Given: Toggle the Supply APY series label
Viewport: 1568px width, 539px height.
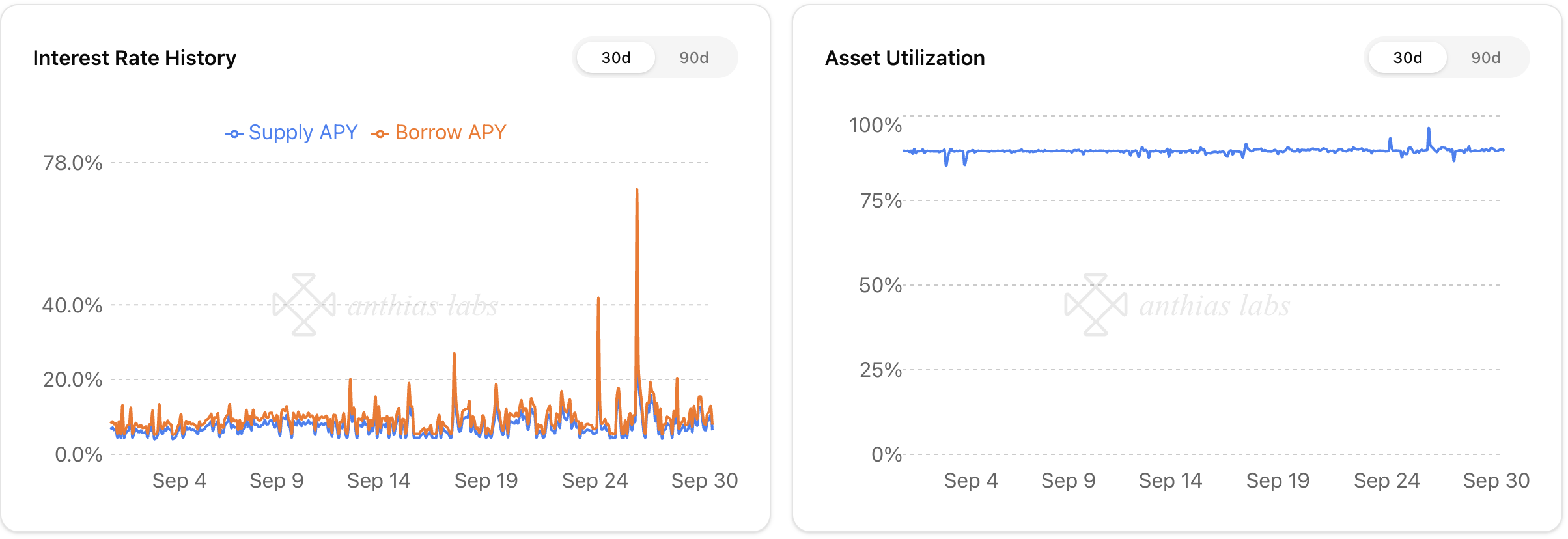Looking at the screenshot, I should (x=303, y=132).
